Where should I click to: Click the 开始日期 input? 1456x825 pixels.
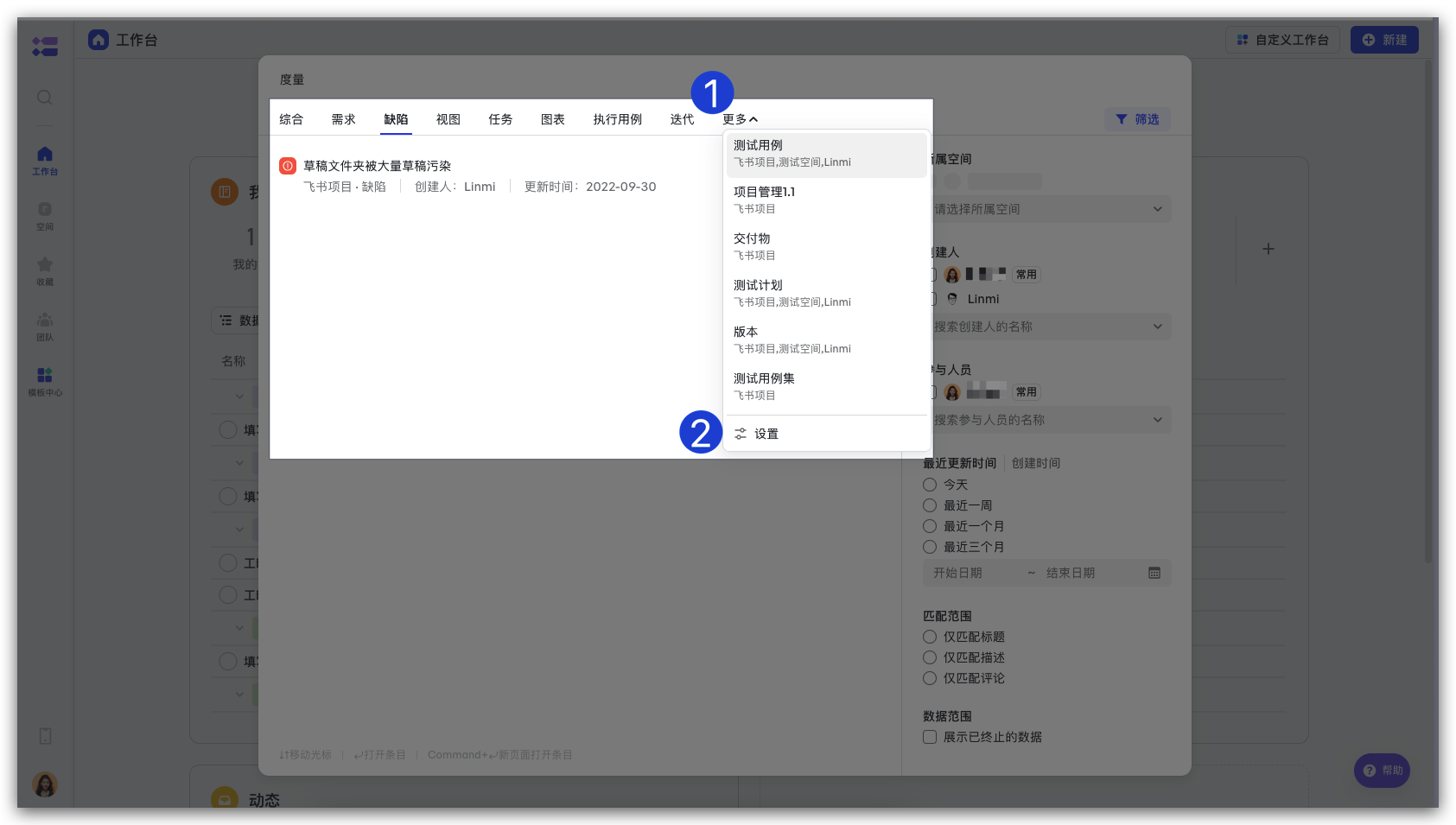pyautogui.click(x=957, y=573)
